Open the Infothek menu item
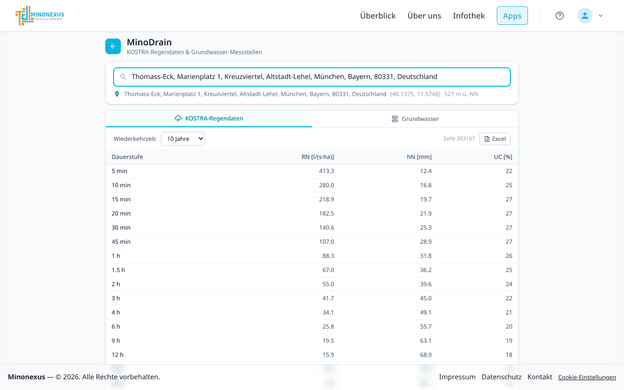 click(x=469, y=16)
